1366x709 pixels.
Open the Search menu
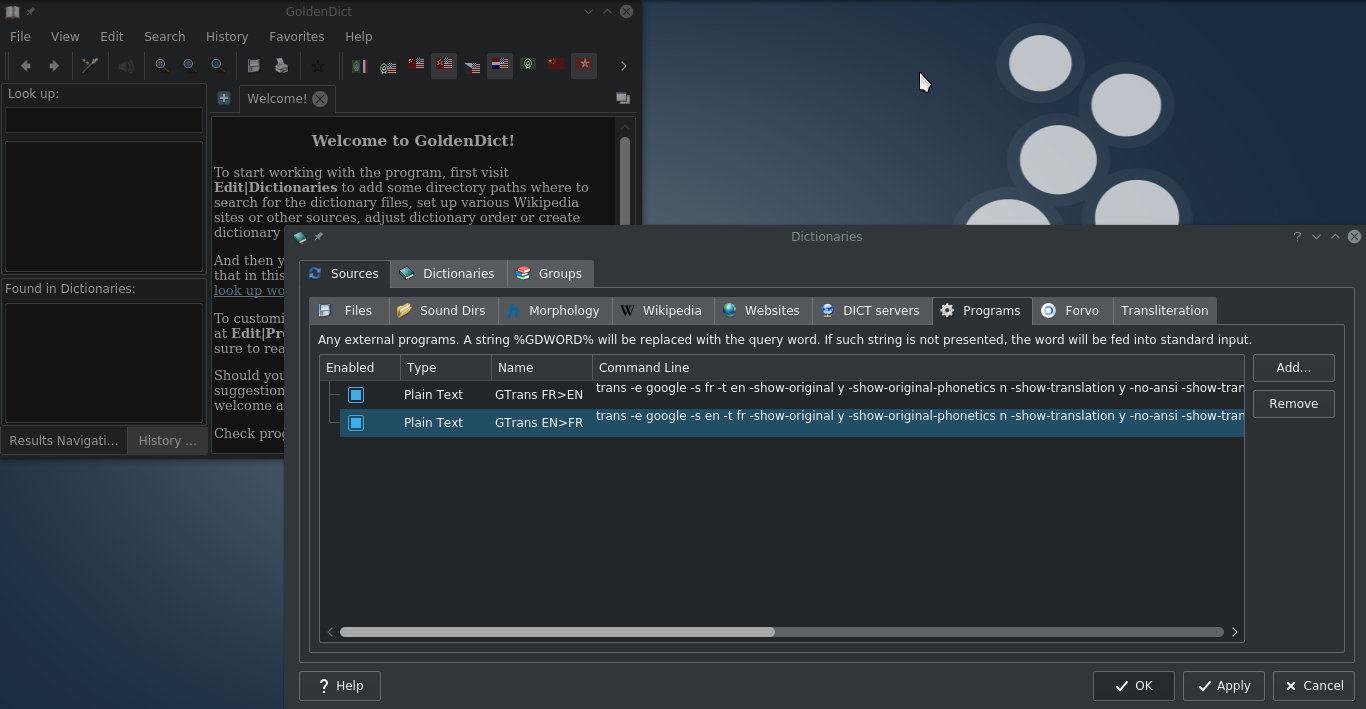(x=164, y=36)
